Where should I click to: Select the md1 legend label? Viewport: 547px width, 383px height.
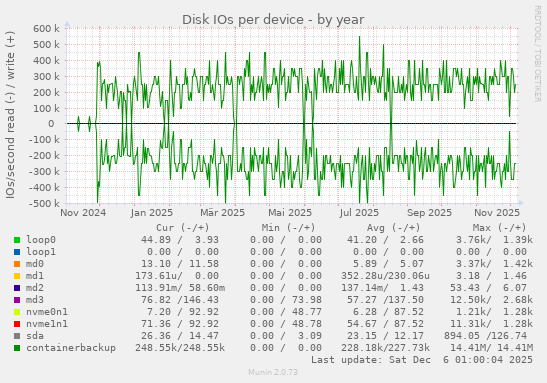point(35,276)
